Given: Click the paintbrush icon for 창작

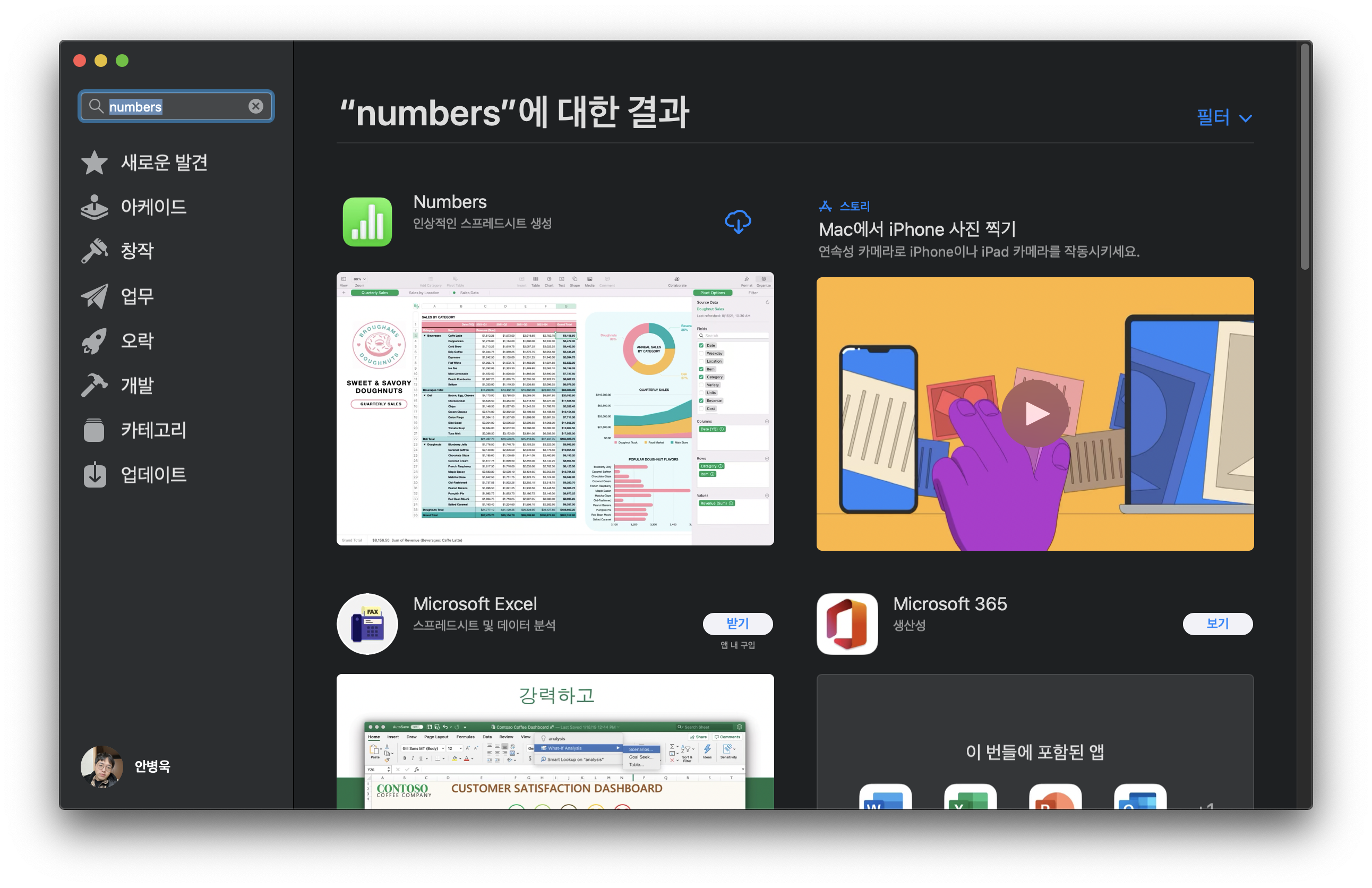Looking at the screenshot, I should [95, 251].
